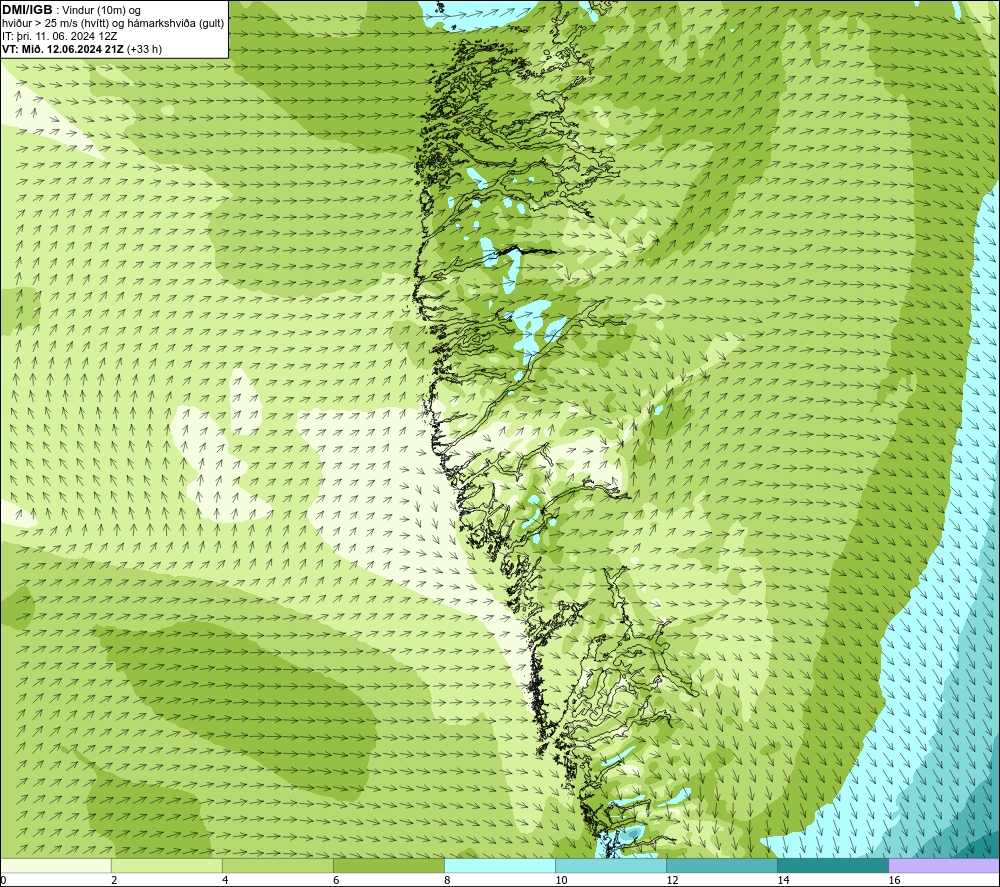This screenshot has height=887, width=1000.
Task: Click the '(+33 h)' forecast offset text
Action: click(x=145, y=49)
